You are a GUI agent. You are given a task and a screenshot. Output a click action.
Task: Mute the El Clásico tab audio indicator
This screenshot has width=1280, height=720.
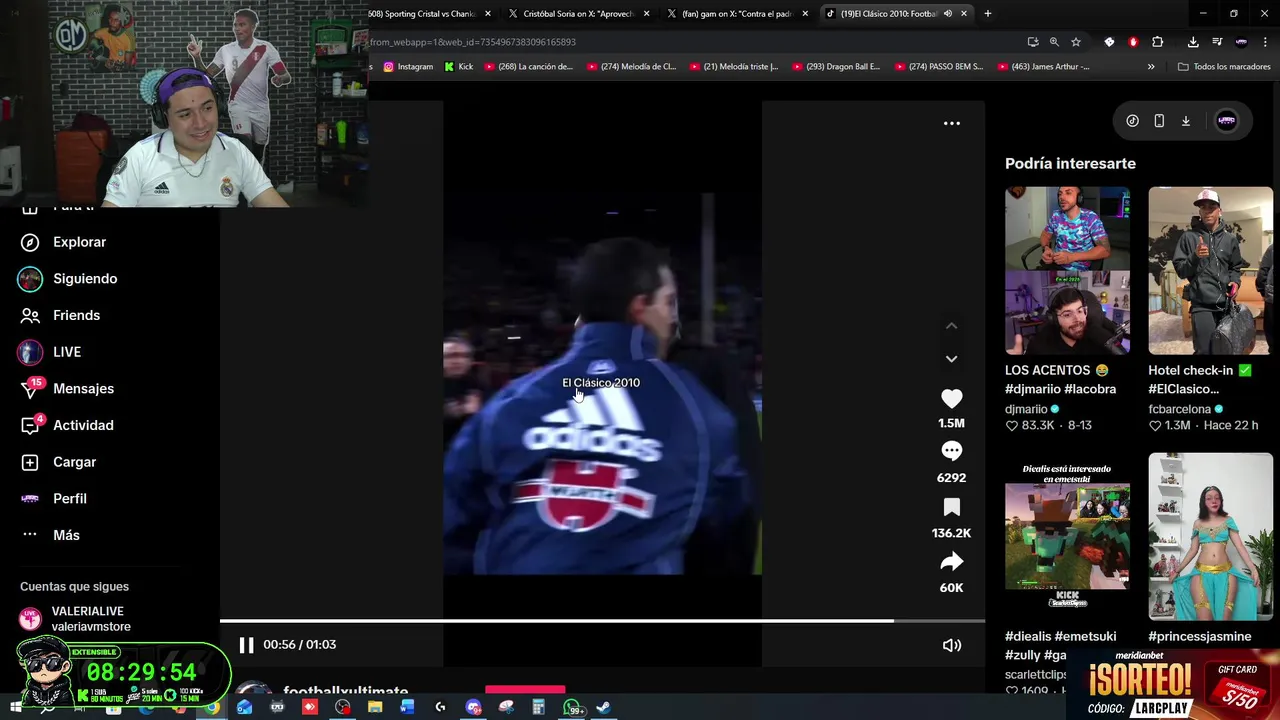(x=947, y=14)
